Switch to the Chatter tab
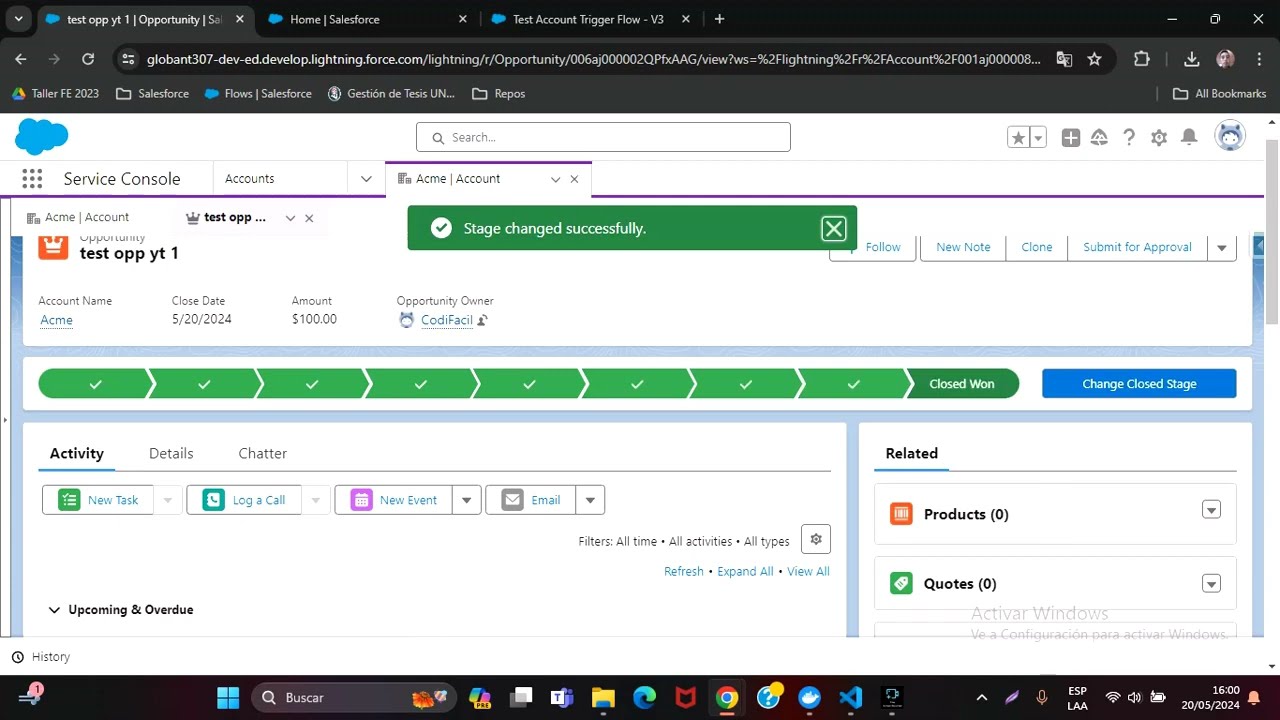This screenshot has height=720, width=1280. pos(262,453)
